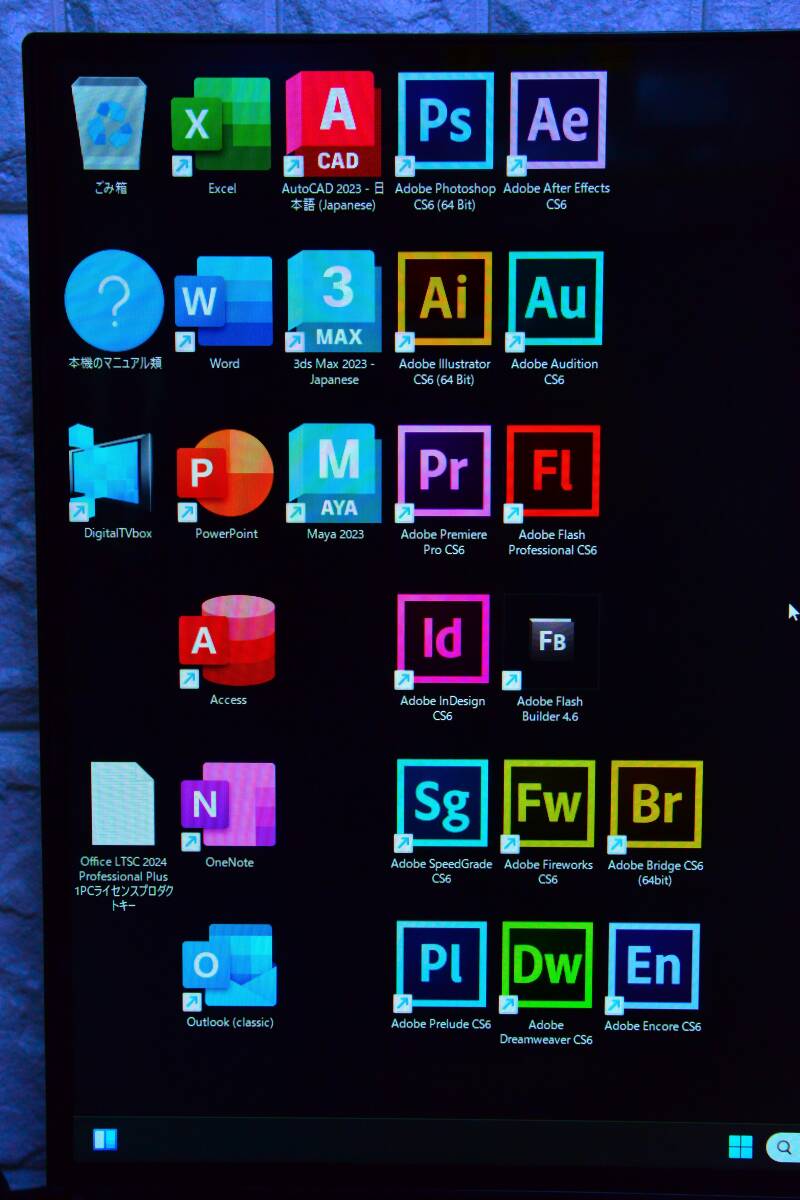
Task: Open AutoCAD 2023 Japanese shortcut
Action: [x=333, y=124]
